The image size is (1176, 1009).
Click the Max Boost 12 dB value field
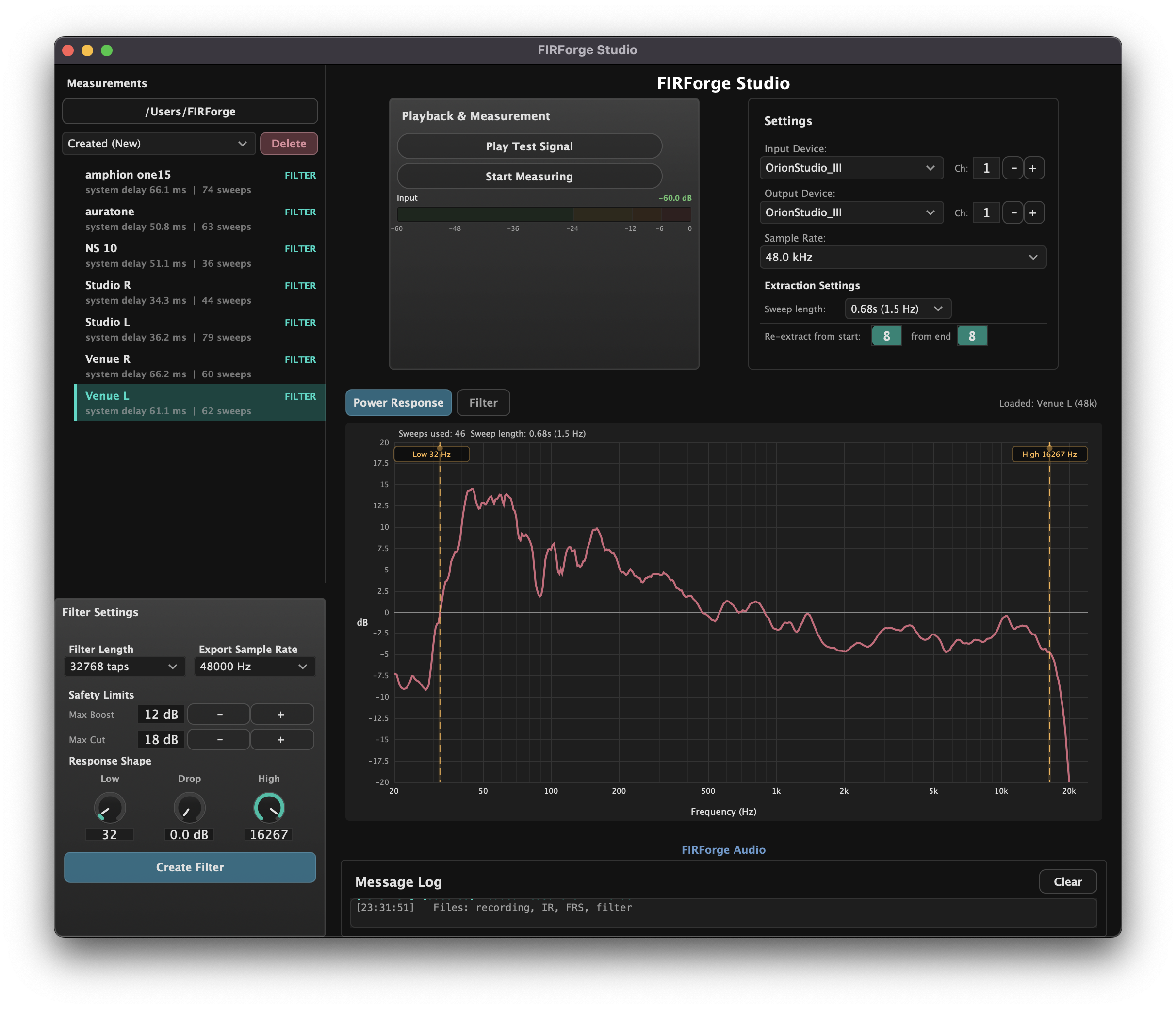(x=161, y=715)
